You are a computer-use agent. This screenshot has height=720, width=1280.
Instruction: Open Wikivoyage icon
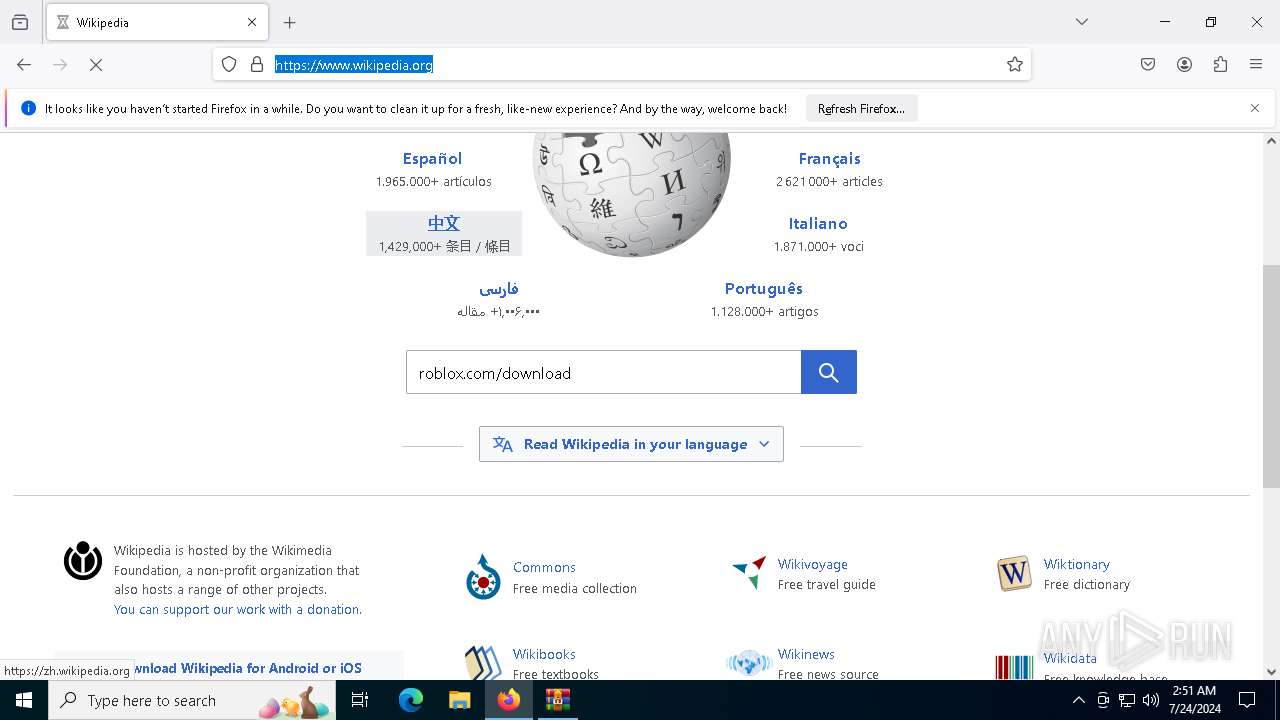tap(749, 573)
